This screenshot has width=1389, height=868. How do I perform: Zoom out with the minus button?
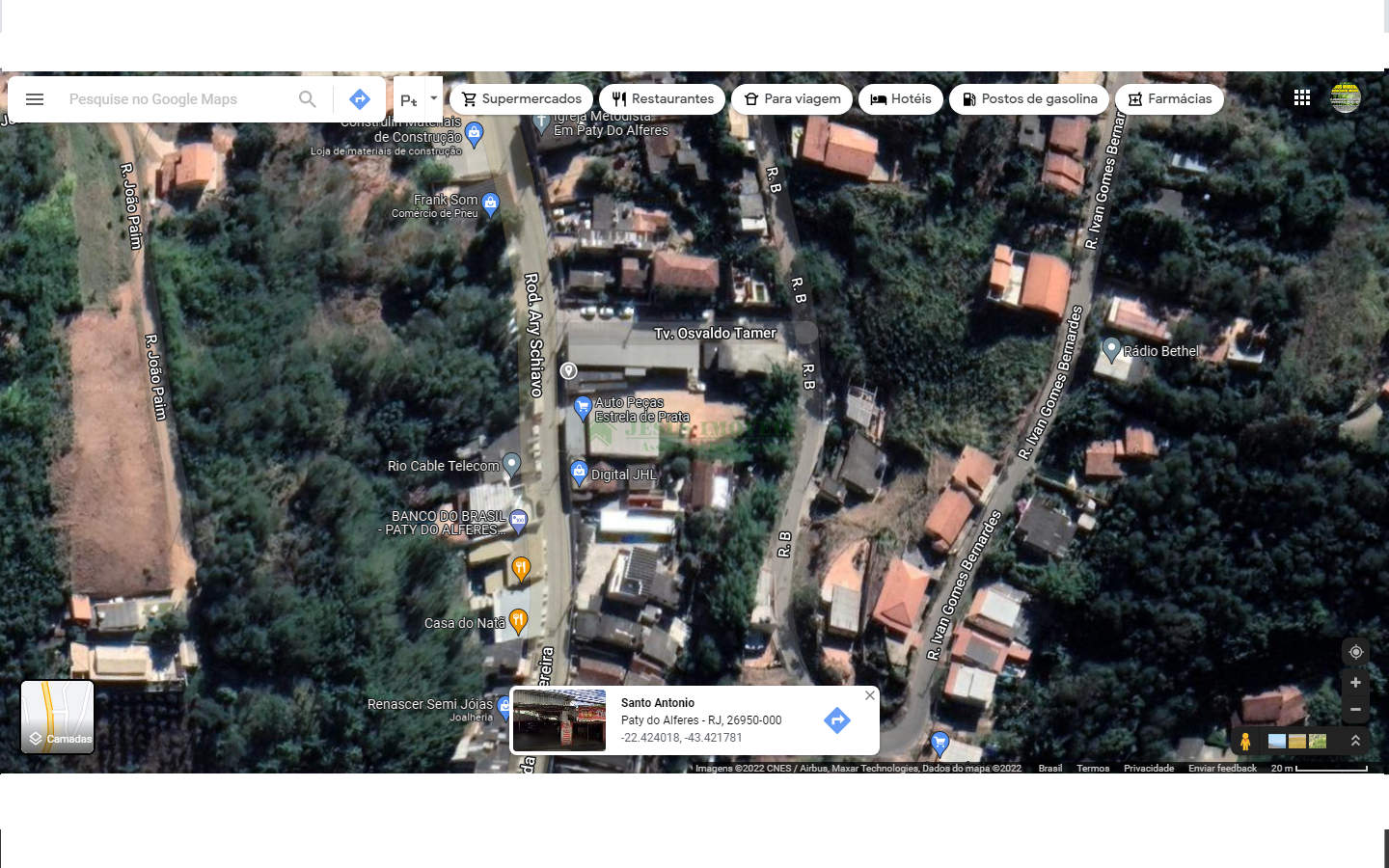(x=1355, y=710)
